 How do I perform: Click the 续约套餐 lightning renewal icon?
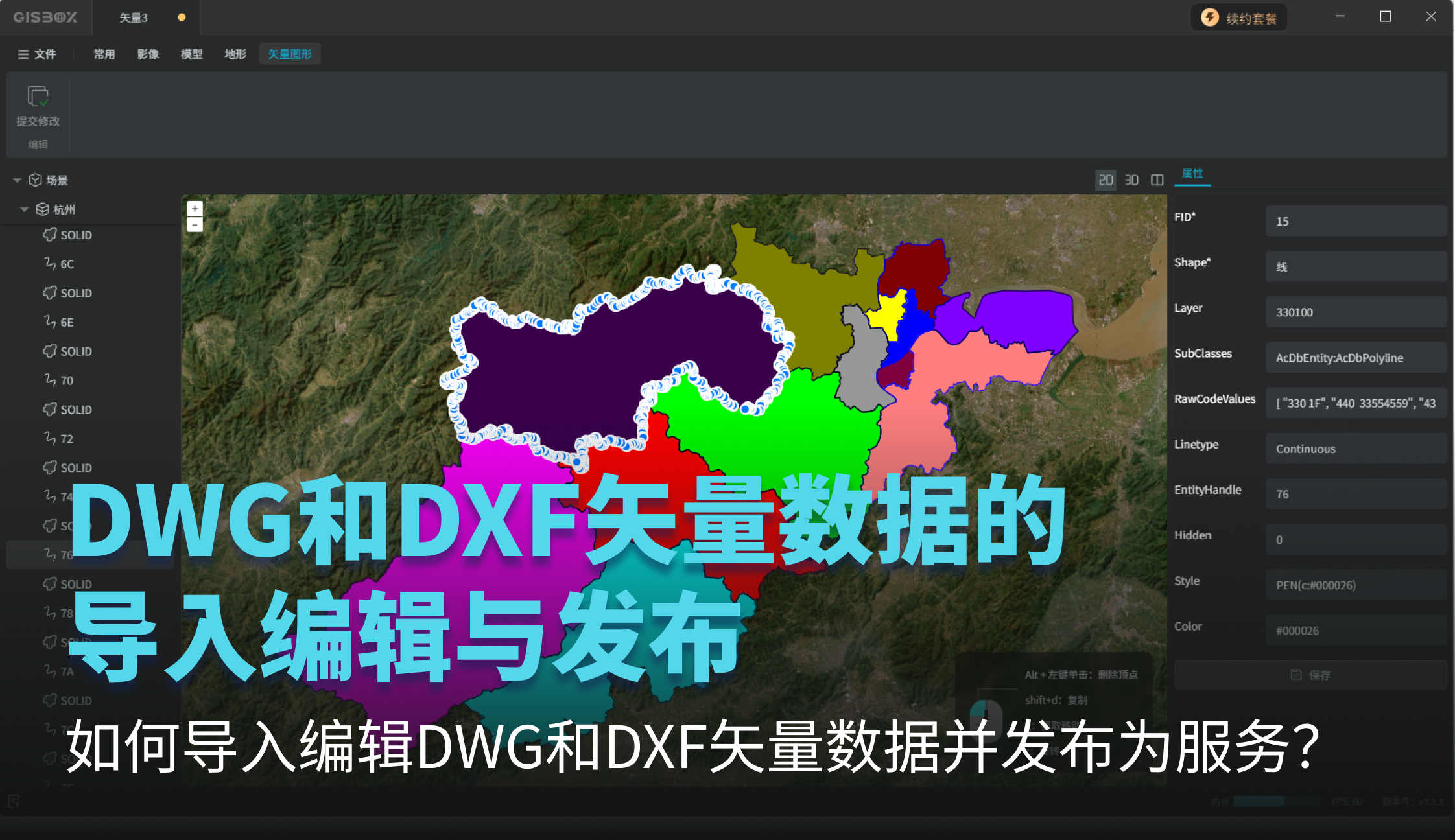(1210, 17)
